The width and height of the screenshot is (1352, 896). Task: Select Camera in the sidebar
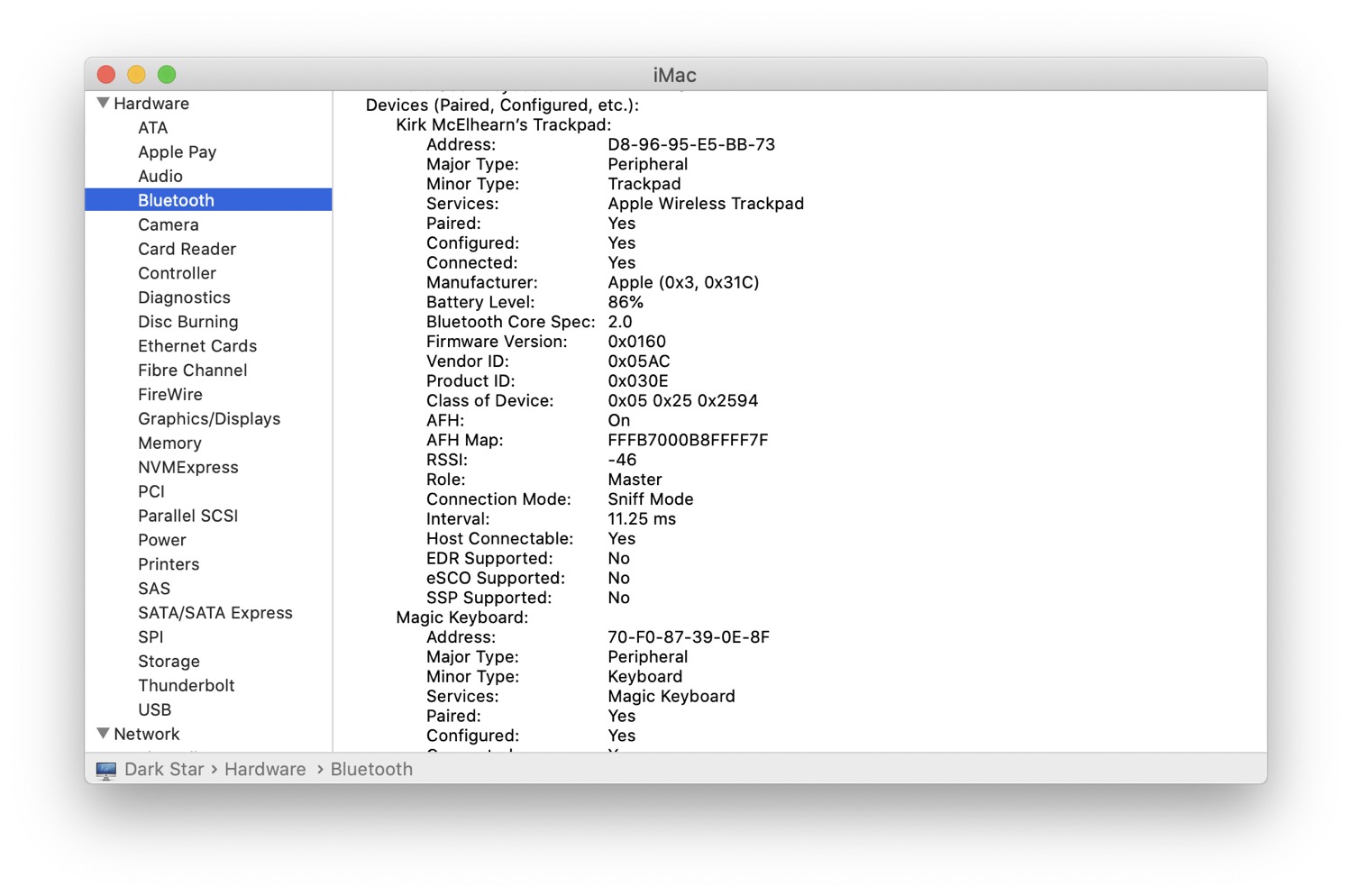169,225
